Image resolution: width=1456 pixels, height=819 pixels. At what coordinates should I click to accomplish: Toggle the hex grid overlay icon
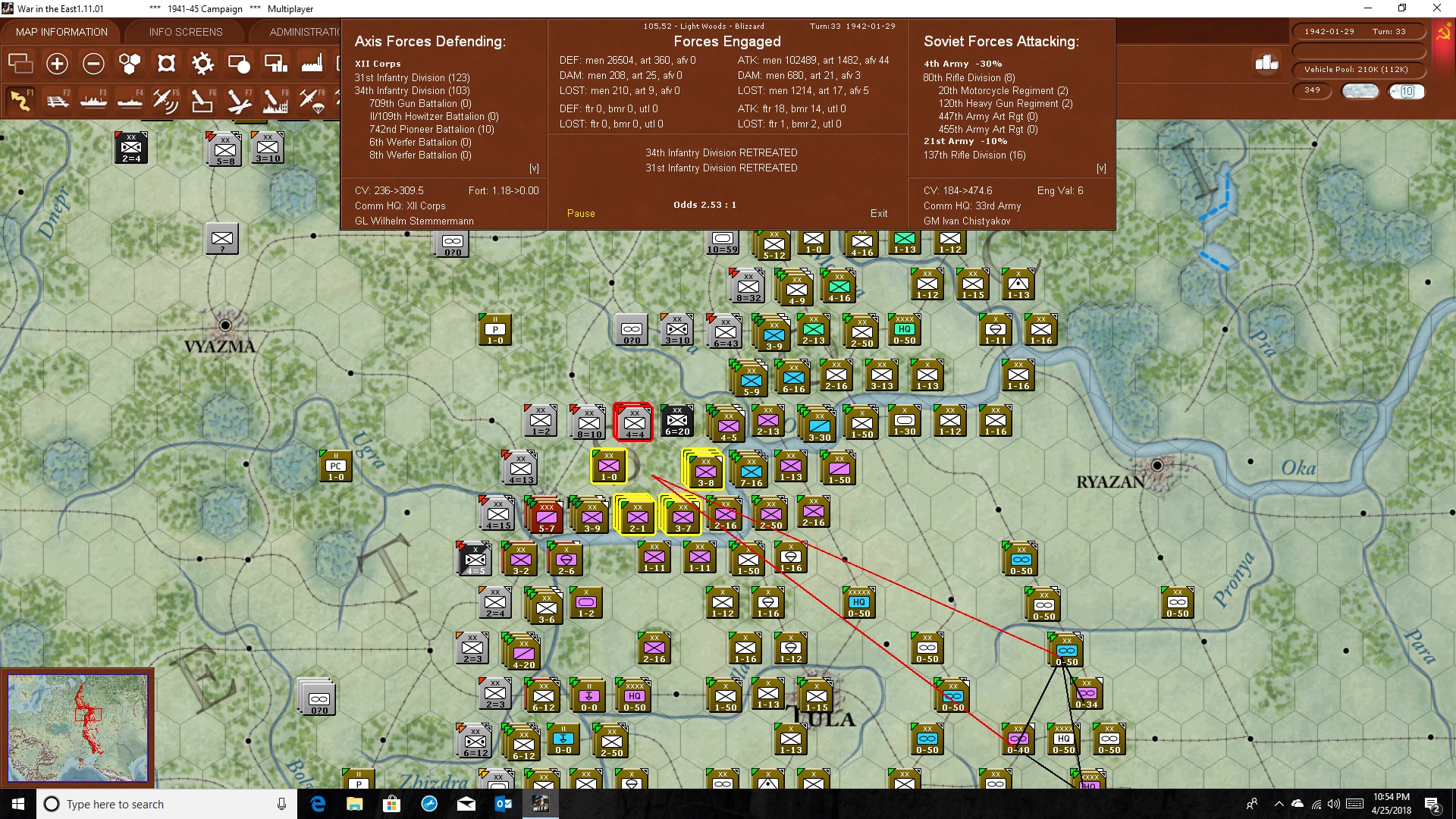pyautogui.click(x=130, y=64)
